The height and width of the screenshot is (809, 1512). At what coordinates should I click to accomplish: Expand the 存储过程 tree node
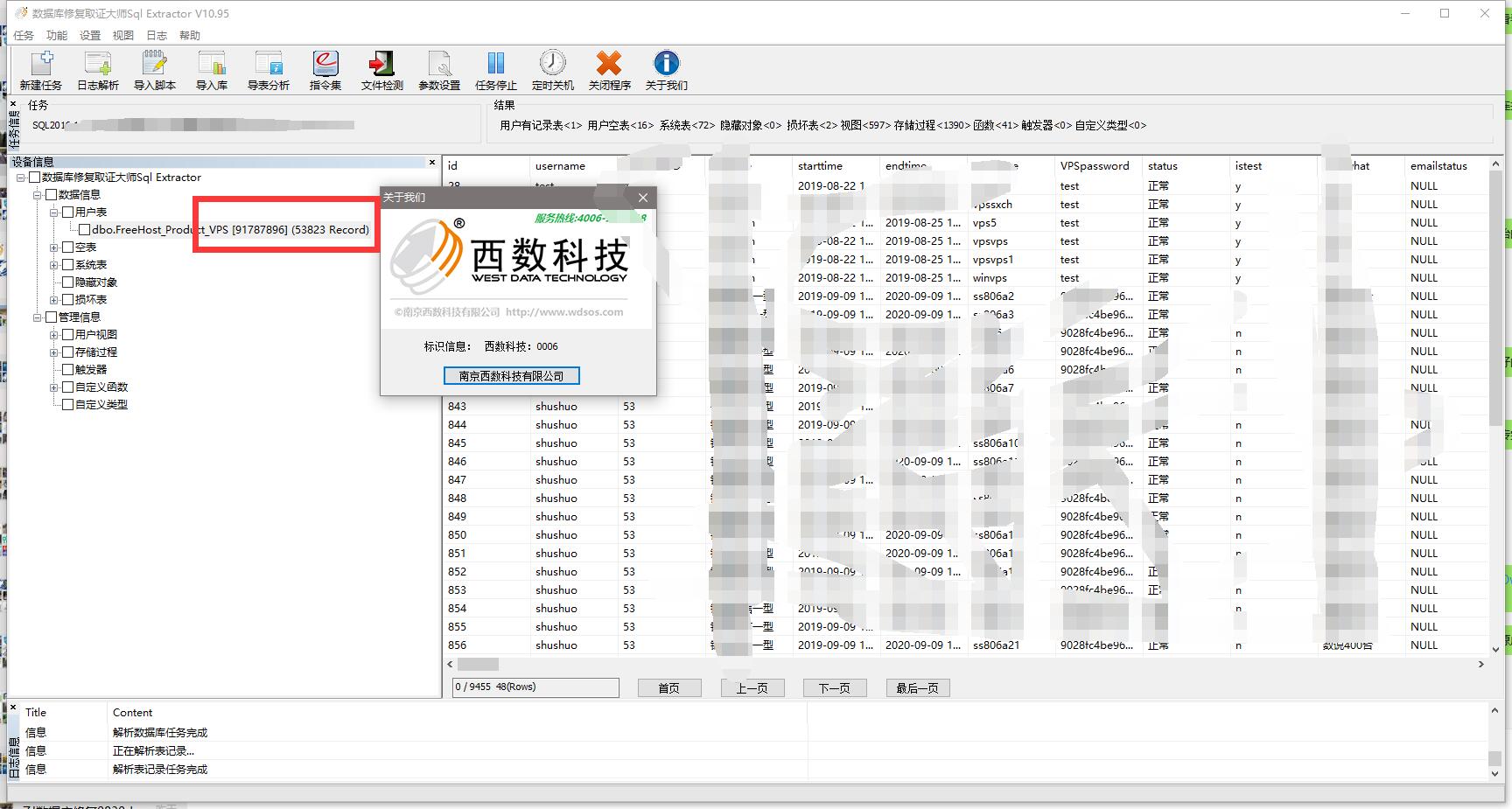tap(54, 352)
